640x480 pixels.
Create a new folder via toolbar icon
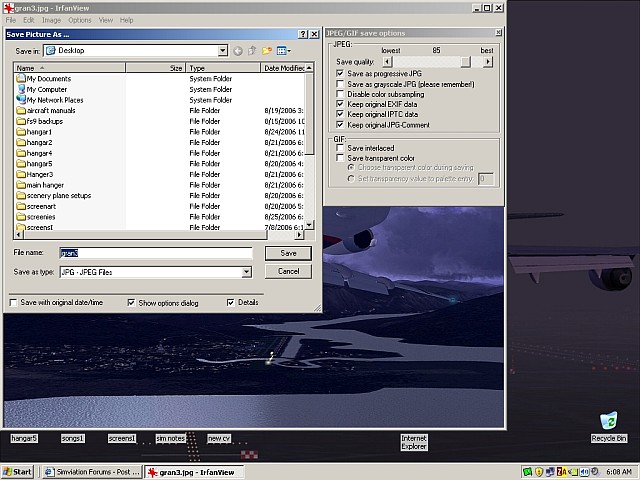click(x=268, y=50)
